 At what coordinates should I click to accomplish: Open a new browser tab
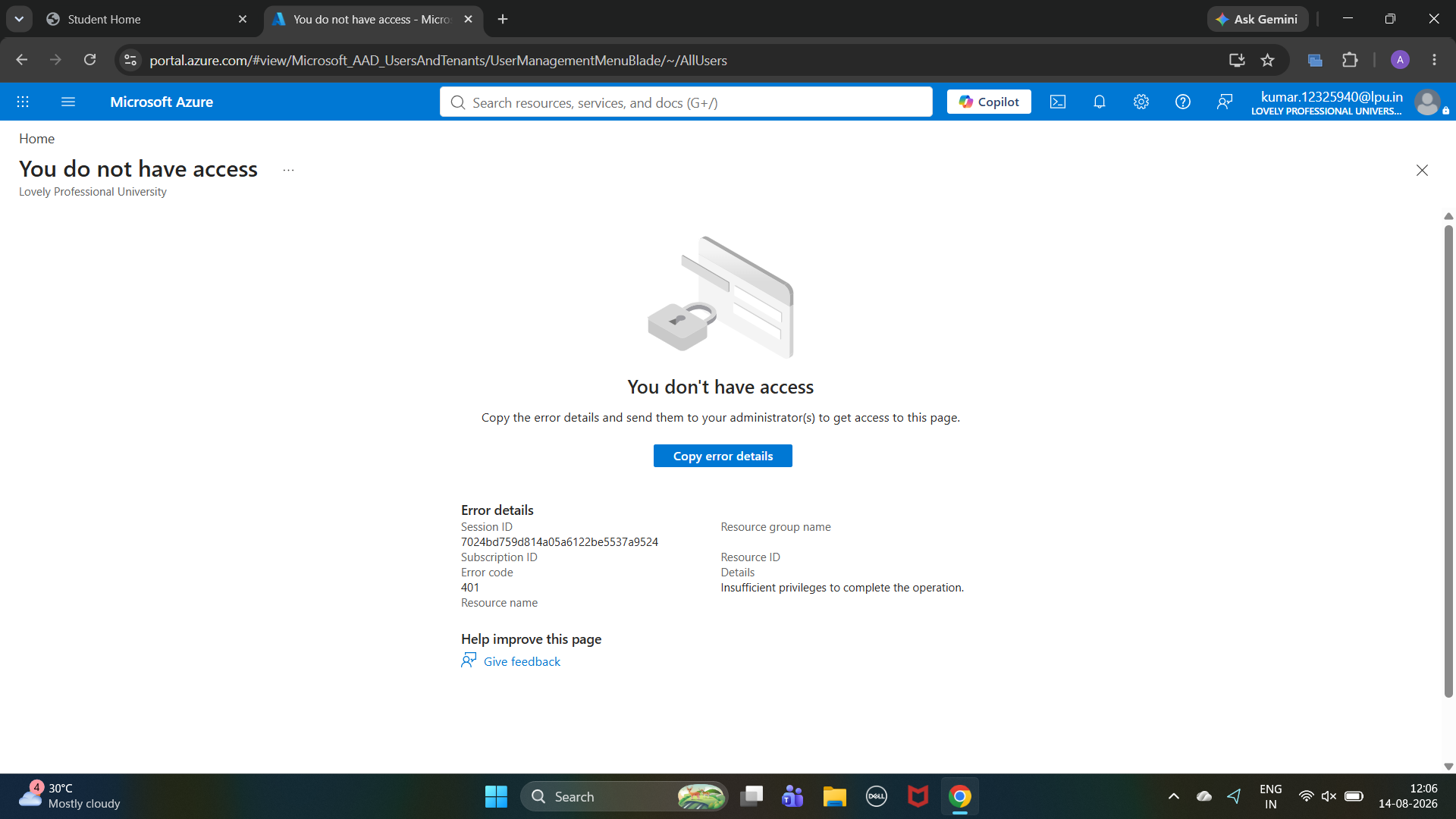click(x=503, y=19)
